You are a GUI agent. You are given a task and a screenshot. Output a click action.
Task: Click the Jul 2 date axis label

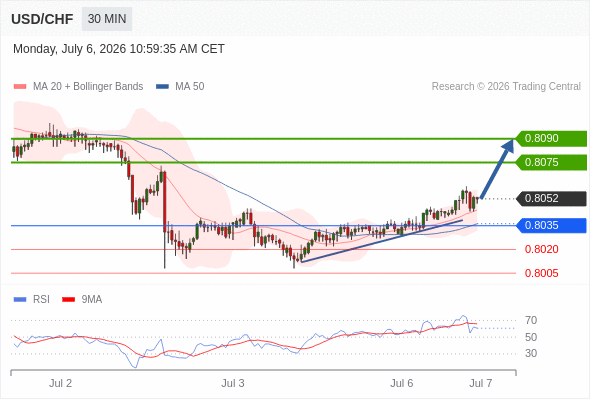[x=60, y=383]
